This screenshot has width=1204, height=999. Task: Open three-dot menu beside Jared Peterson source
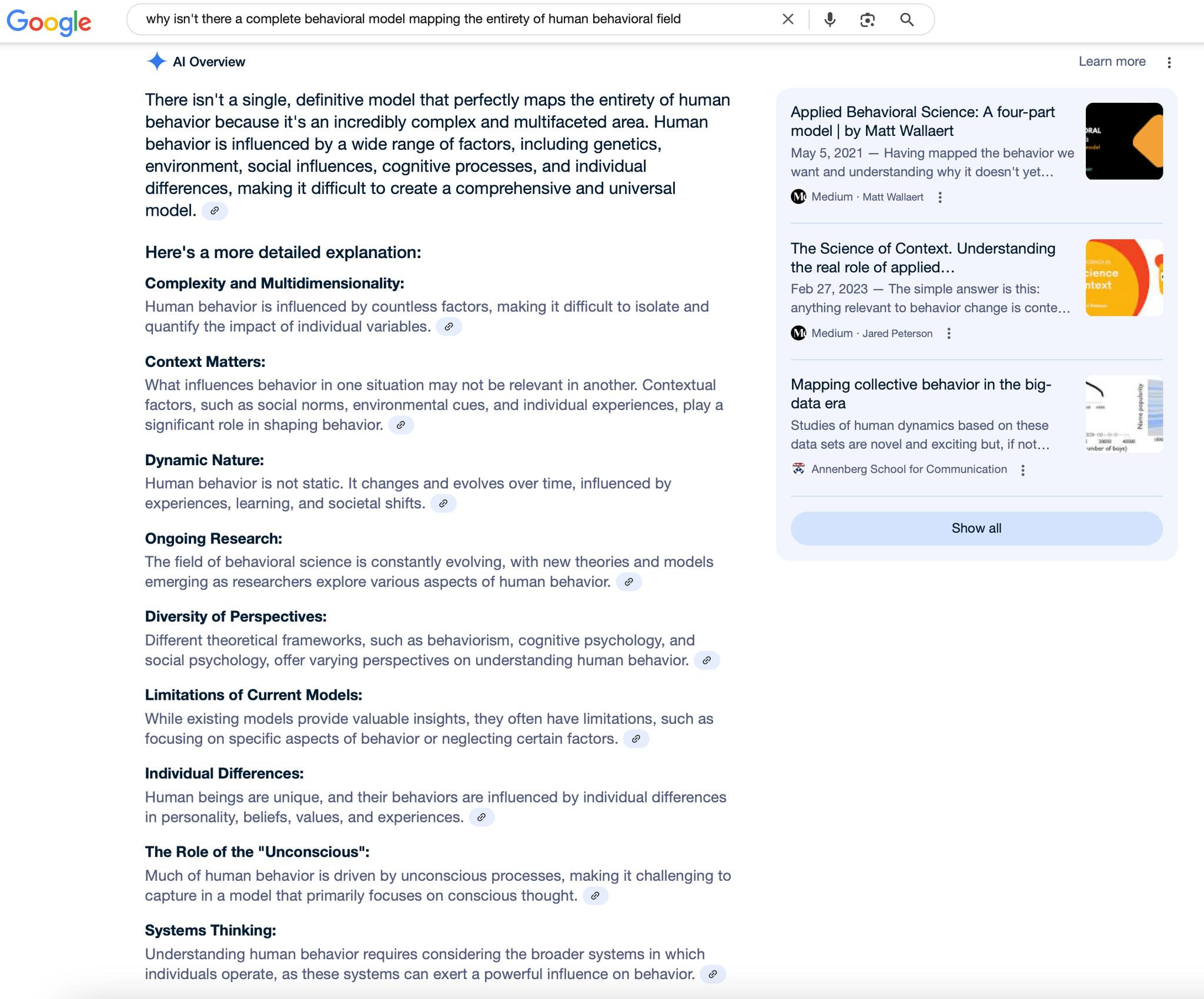click(948, 334)
